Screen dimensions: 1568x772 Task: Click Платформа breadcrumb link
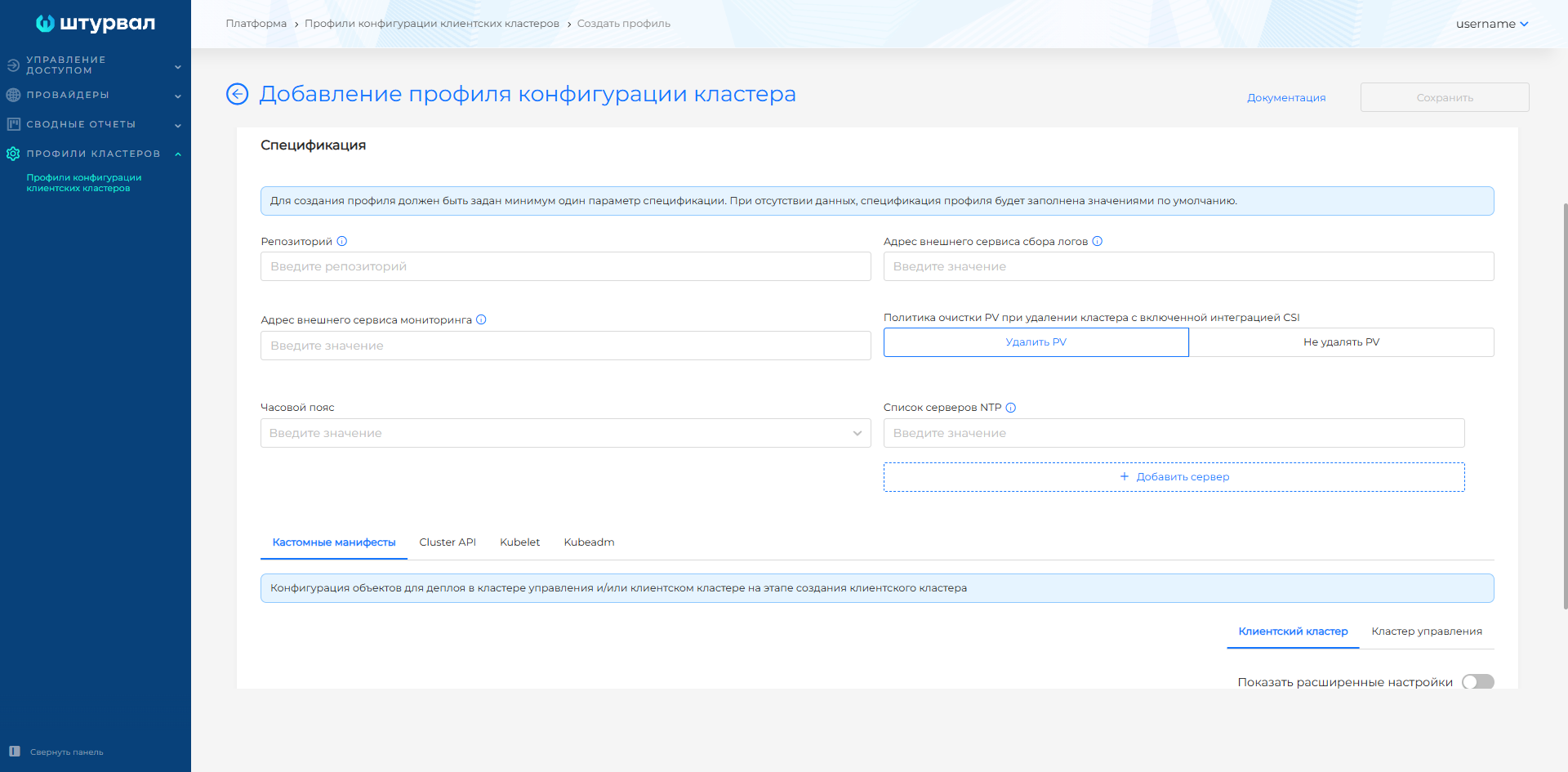pyautogui.click(x=256, y=24)
